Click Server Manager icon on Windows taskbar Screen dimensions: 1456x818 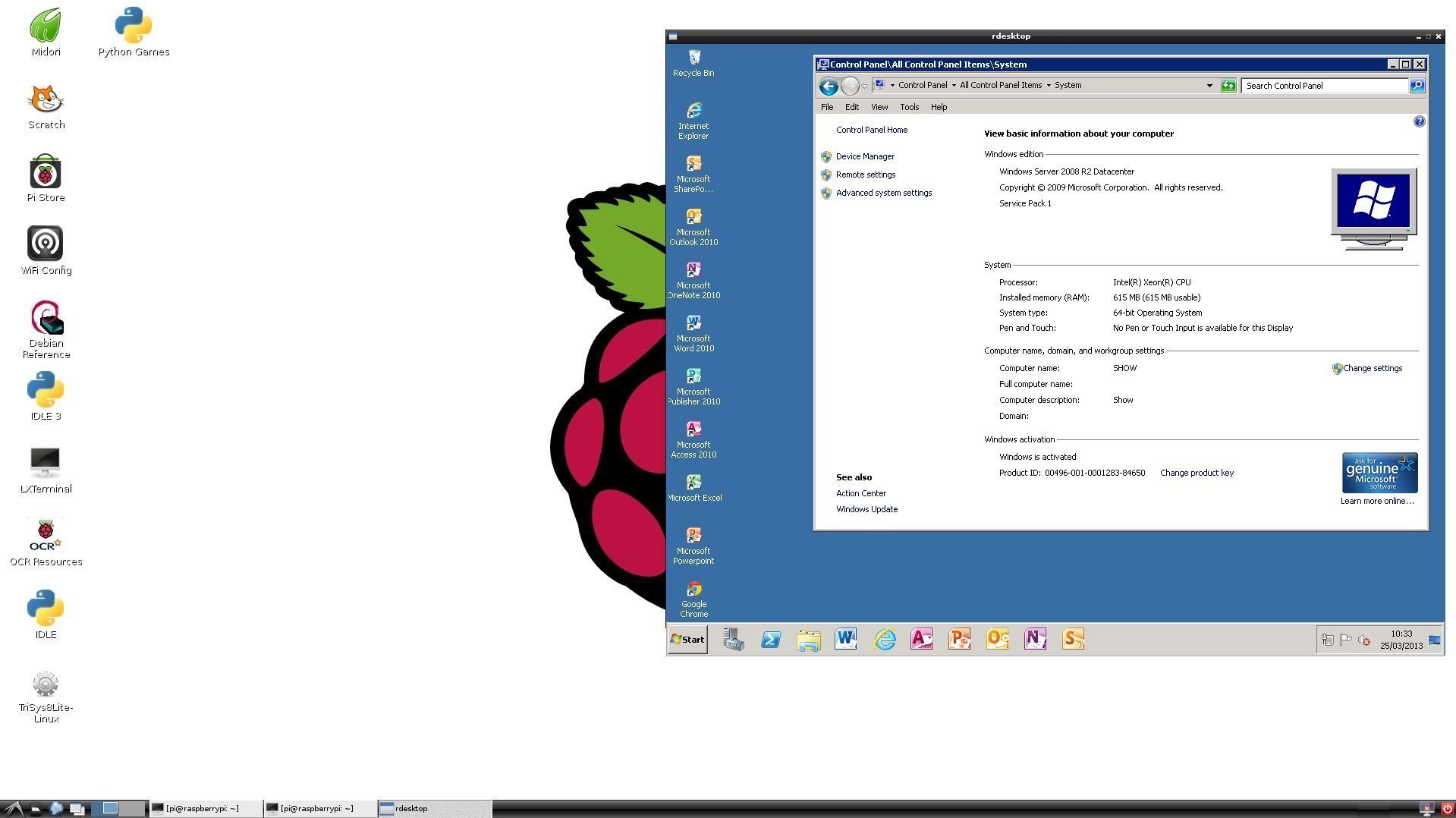[x=733, y=640]
